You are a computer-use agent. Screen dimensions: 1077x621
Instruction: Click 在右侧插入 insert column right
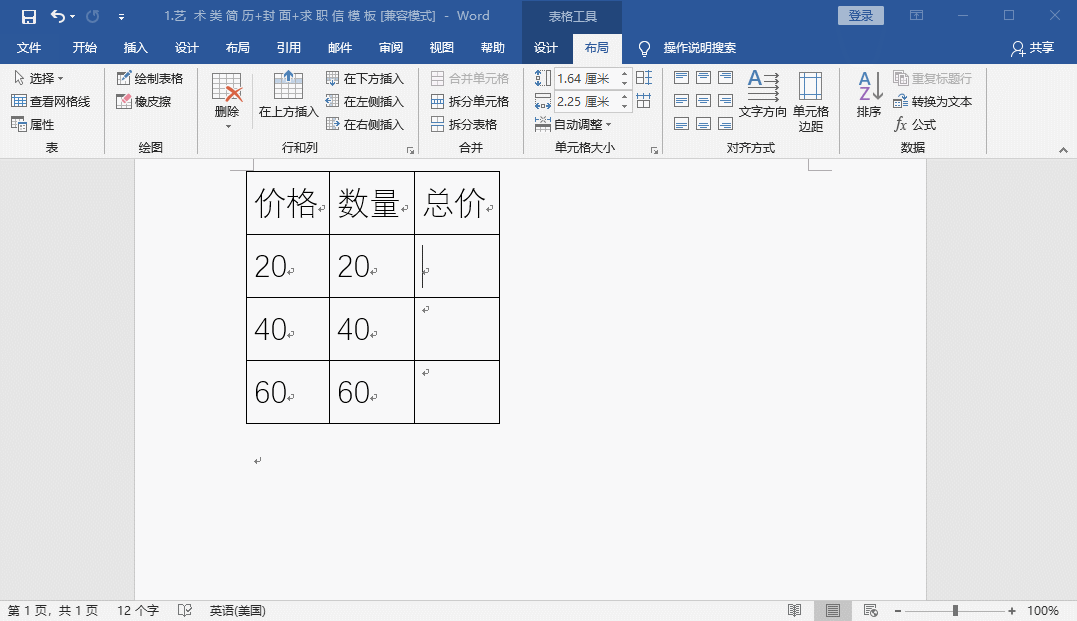[365, 124]
